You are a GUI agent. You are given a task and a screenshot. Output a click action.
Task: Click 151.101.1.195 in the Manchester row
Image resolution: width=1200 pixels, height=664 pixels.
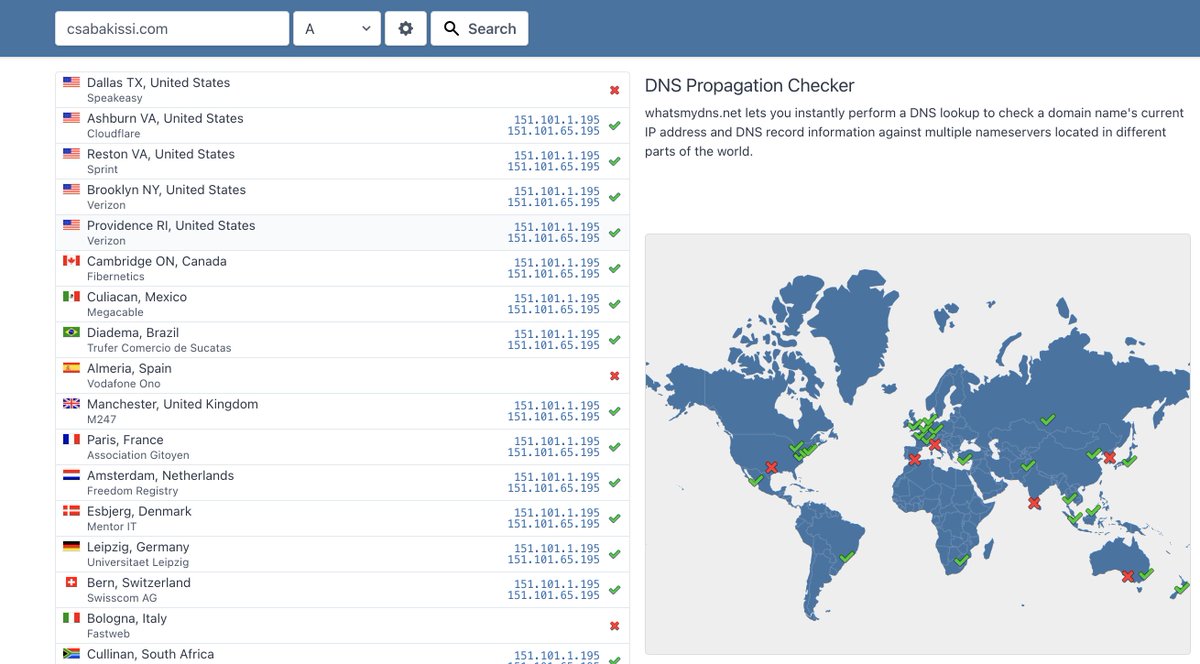(557, 406)
